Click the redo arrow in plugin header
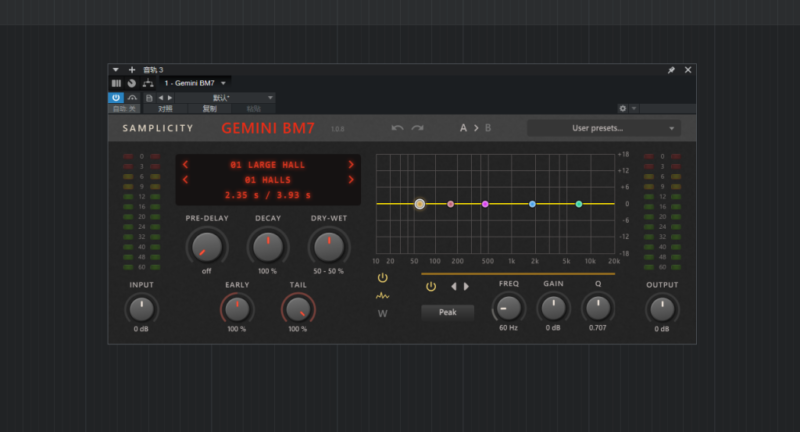Screen dimensions: 800x432 point(417,128)
